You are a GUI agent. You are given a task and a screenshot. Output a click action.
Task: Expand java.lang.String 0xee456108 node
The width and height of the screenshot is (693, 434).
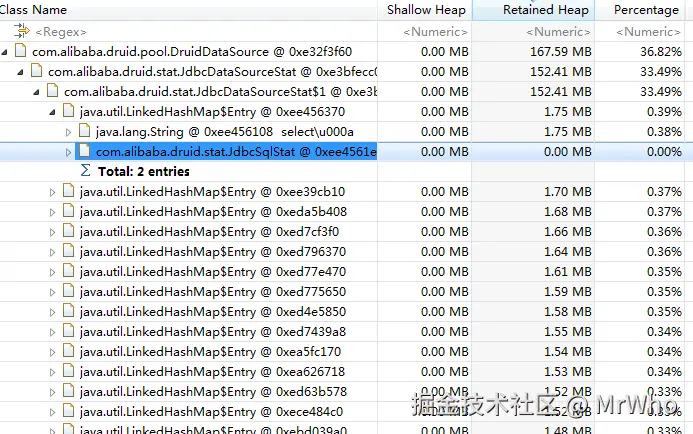(68, 132)
